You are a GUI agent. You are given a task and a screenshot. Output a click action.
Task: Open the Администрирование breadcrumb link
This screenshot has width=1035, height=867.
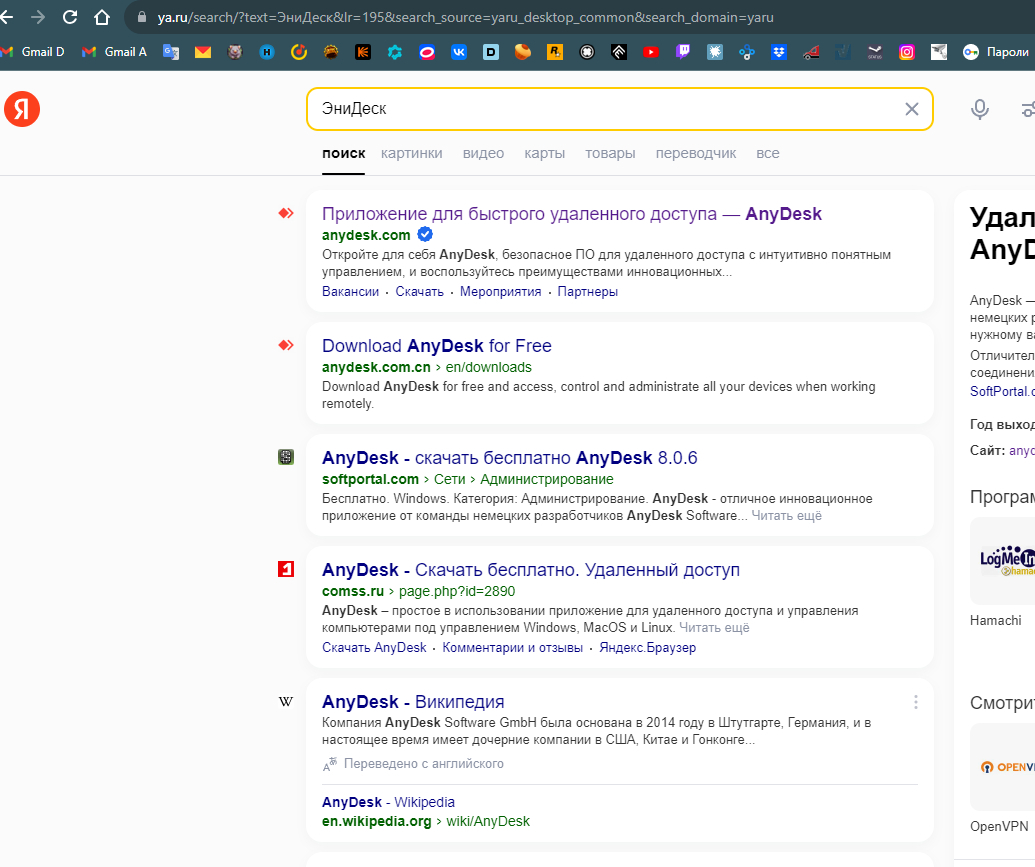coord(547,479)
